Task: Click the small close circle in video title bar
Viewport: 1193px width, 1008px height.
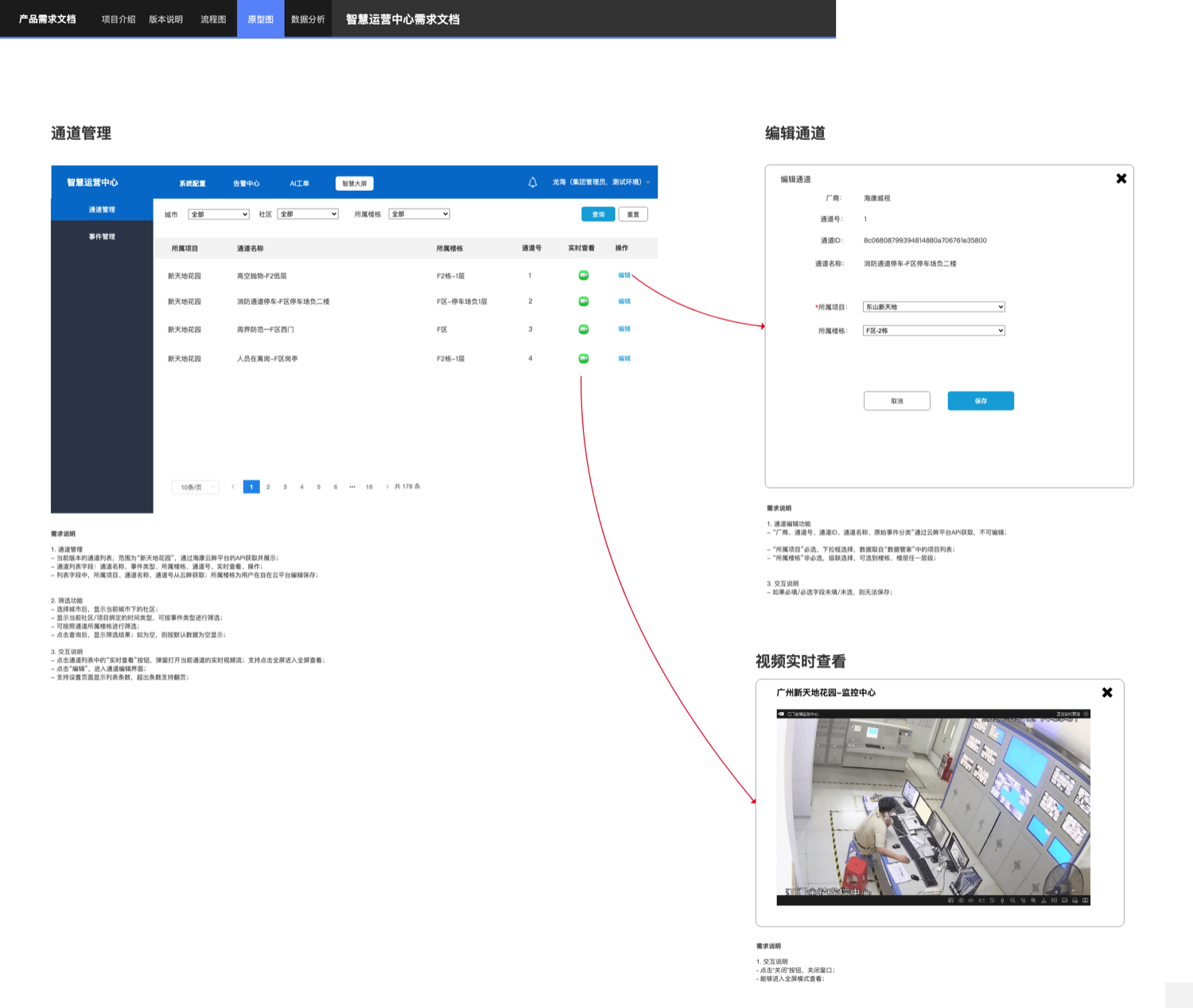Action: [x=1086, y=714]
